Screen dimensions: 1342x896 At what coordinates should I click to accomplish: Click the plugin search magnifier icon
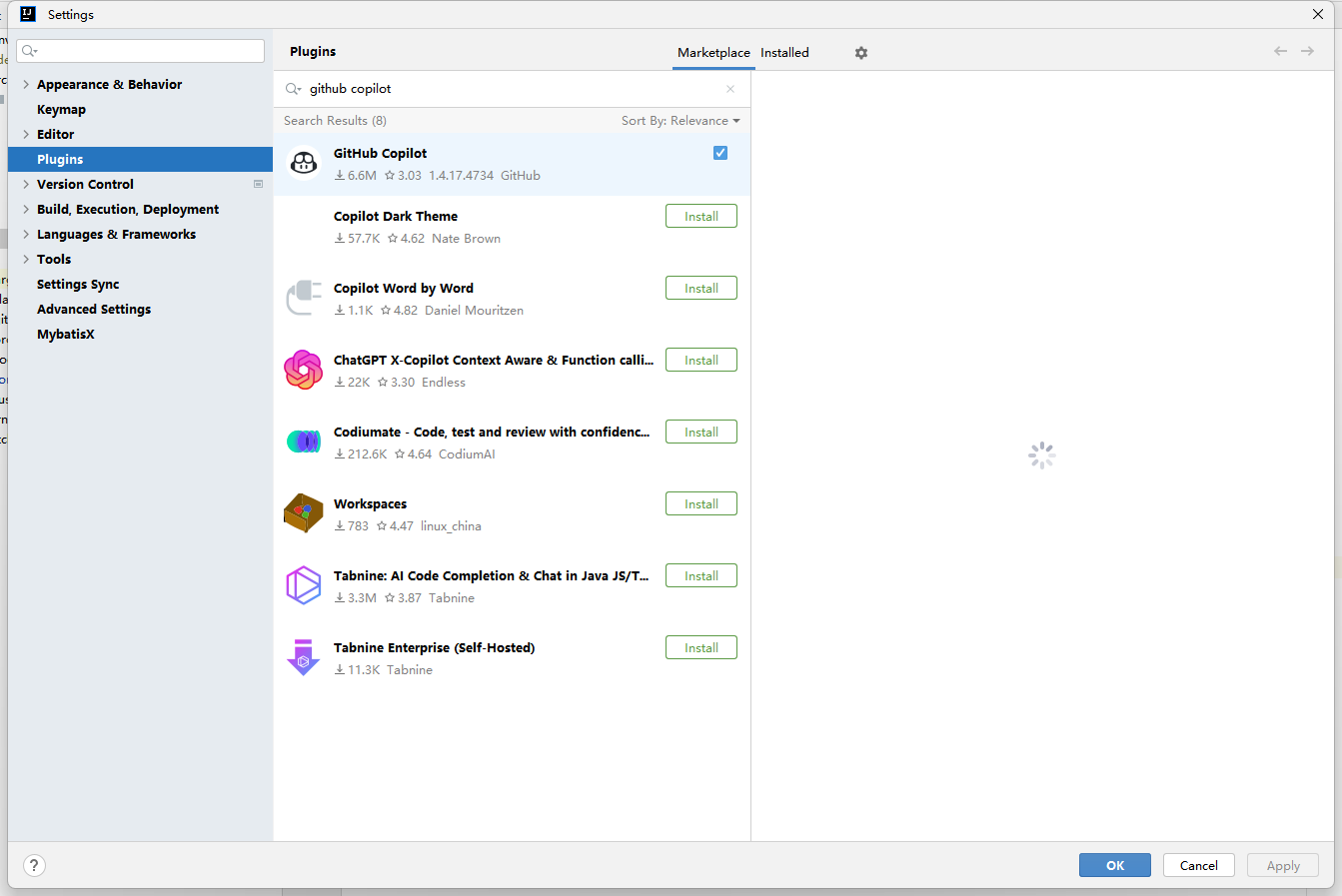click(x=293, y=89)
